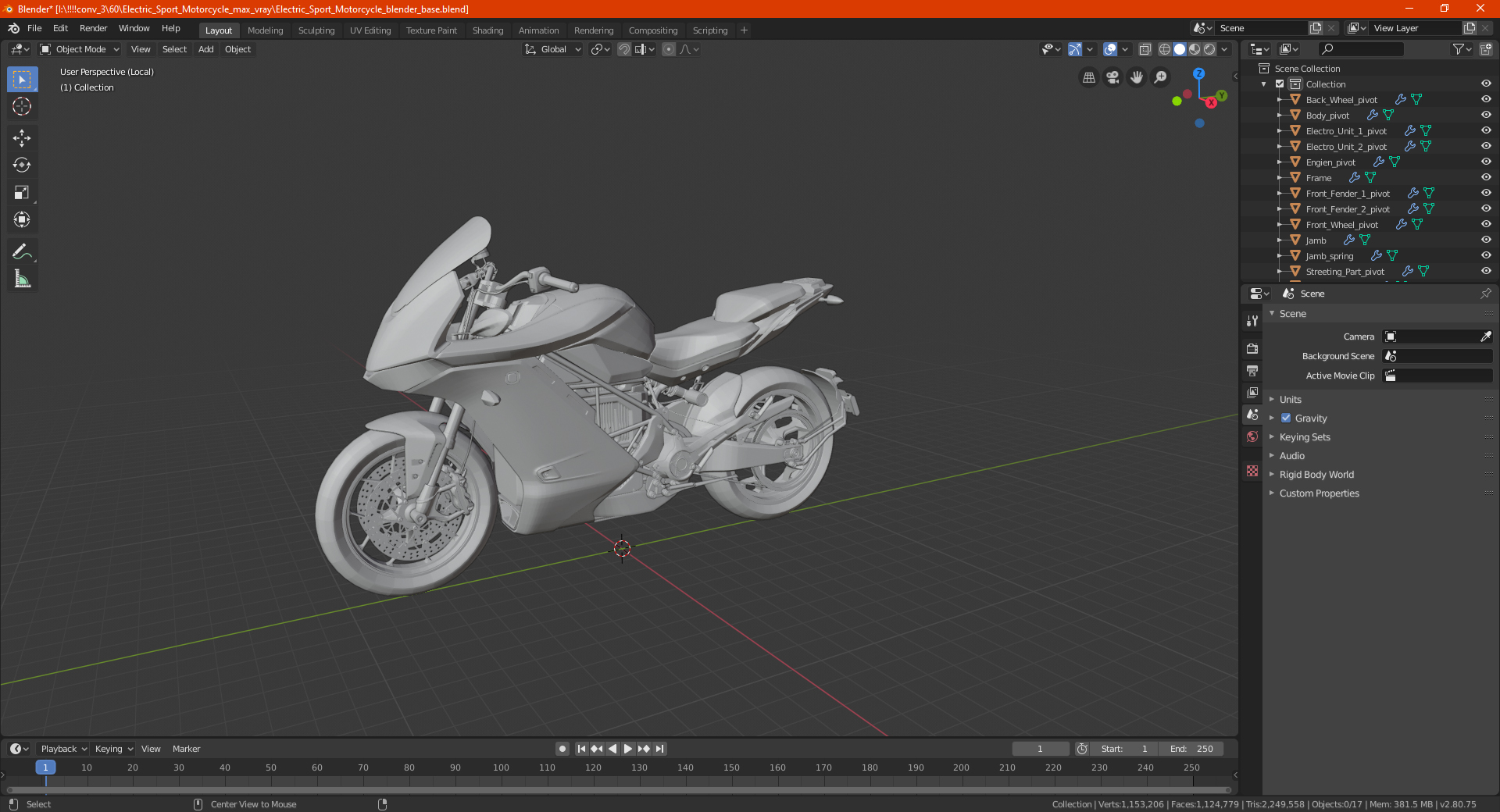Open the Output properties tab

1252,370
